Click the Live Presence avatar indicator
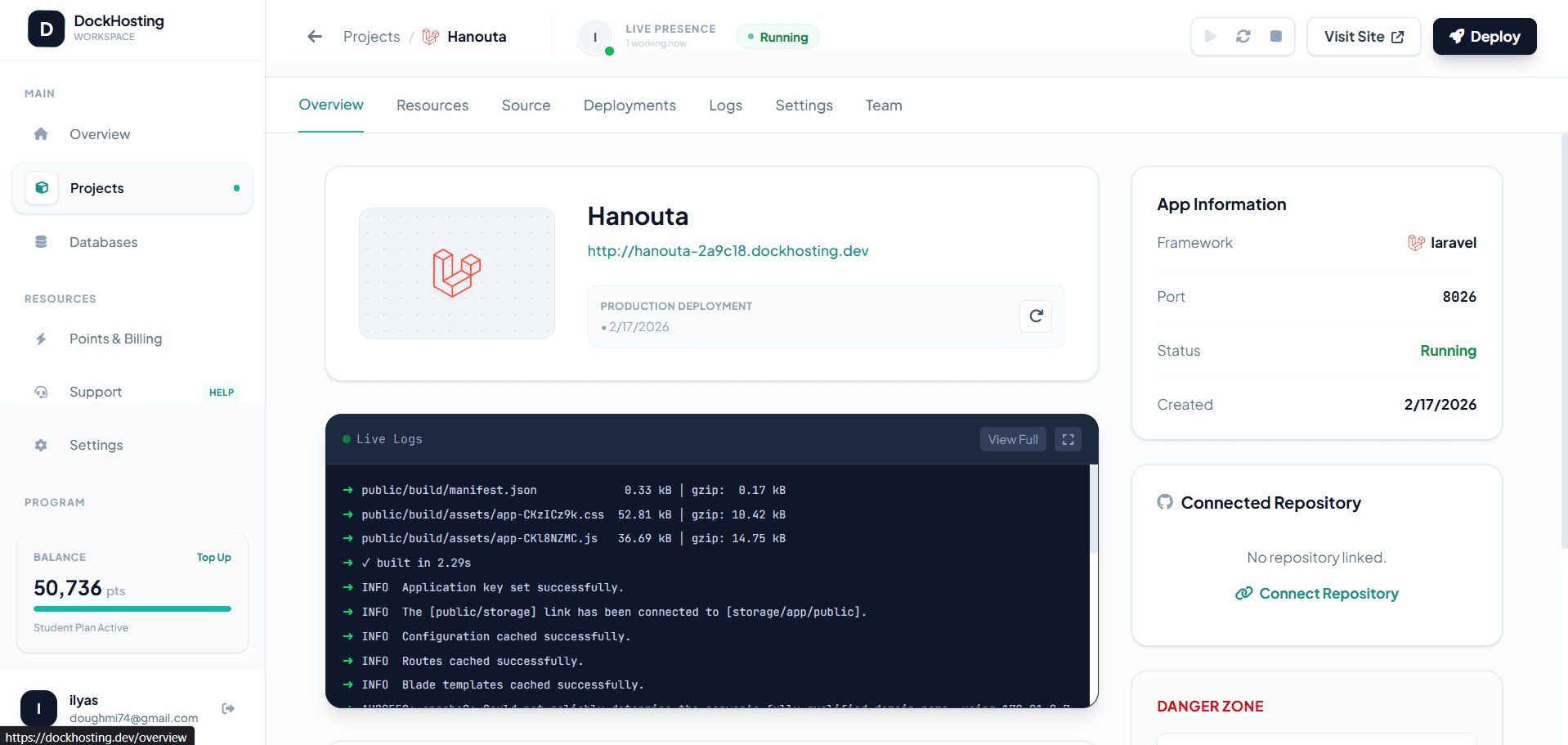Image resolution: width=1568 pixels, height=745 pixels. coord(595,37)
